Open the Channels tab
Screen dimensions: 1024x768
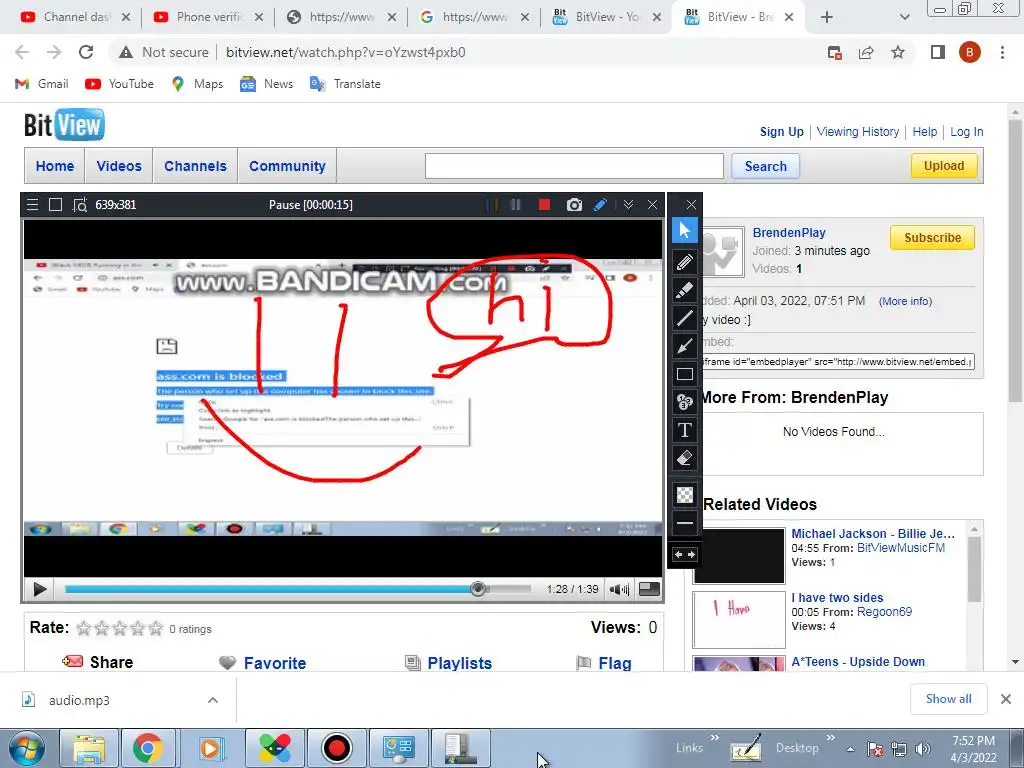pos(195,166)
